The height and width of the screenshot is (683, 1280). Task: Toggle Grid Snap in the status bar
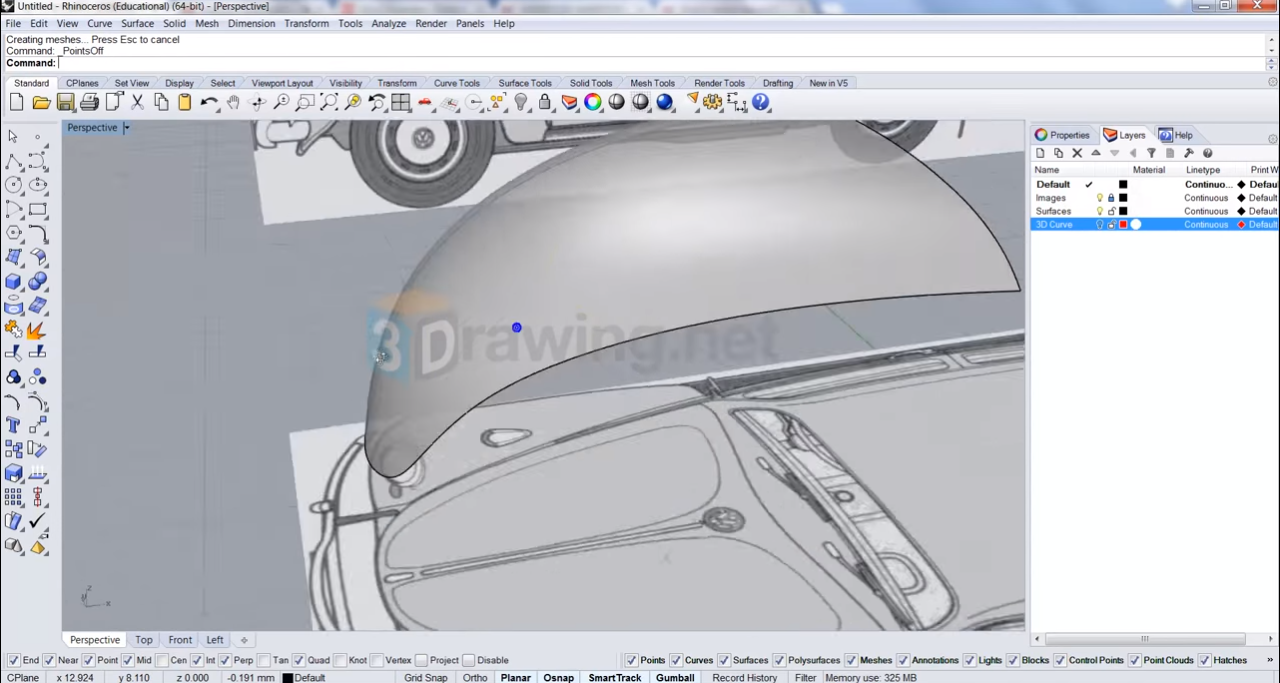[426, 678]
